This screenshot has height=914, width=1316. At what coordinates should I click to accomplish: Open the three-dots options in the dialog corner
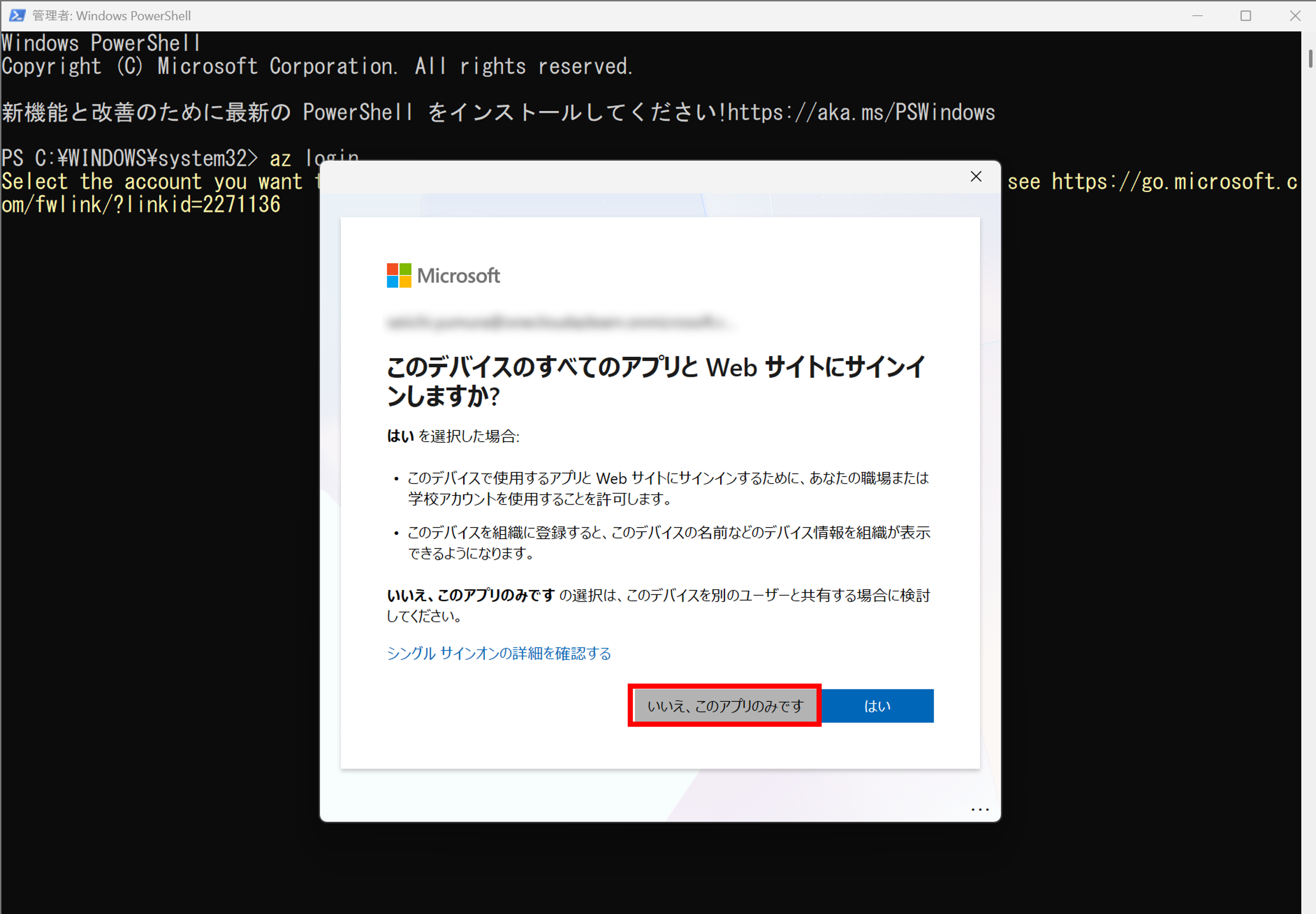coord(980,809)
